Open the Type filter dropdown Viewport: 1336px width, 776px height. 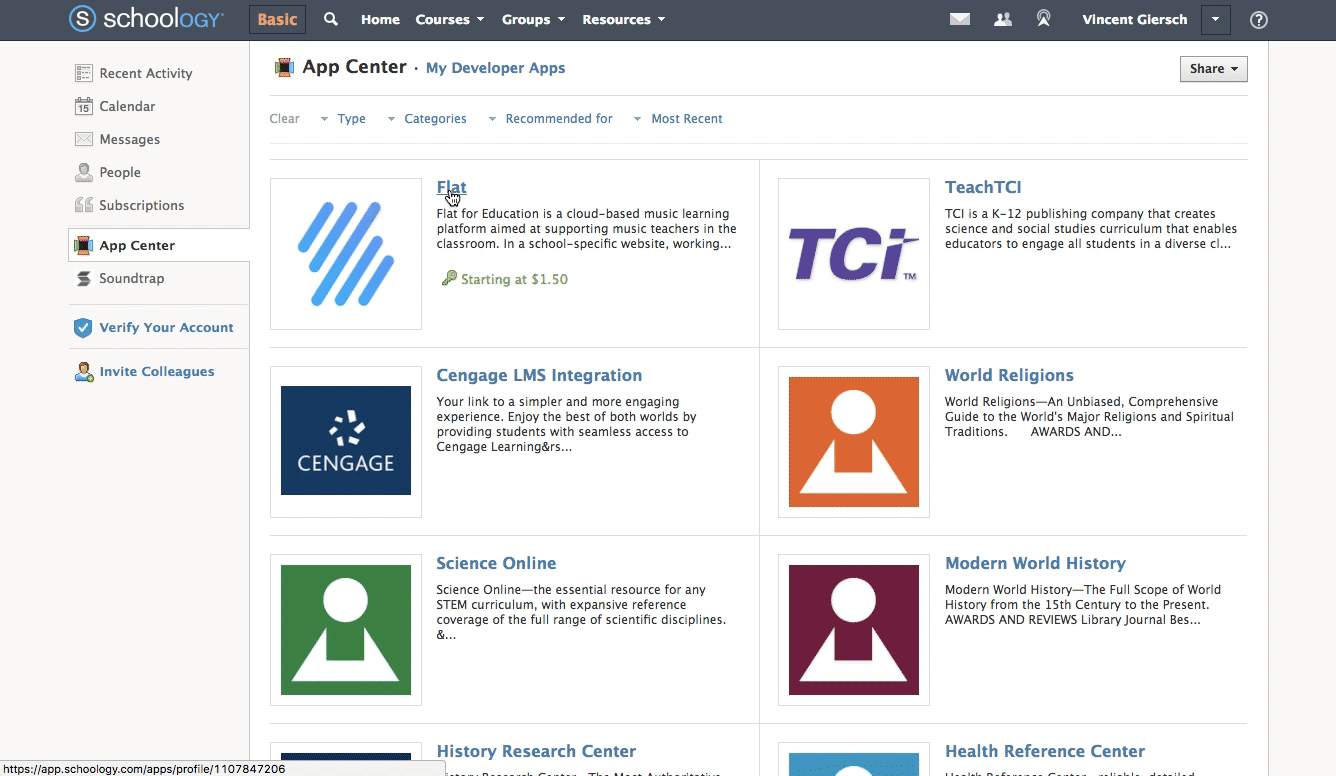coord(343,119)
